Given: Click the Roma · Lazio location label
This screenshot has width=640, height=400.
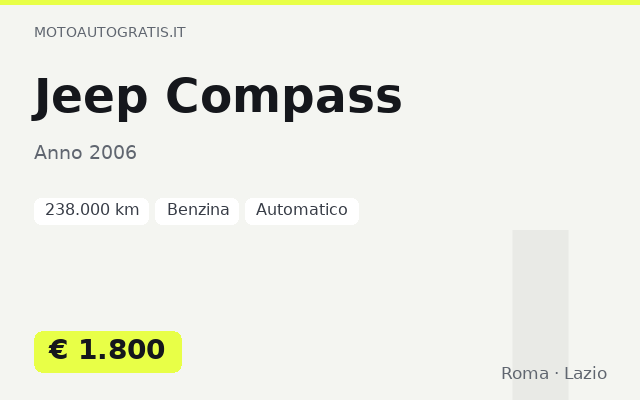Looking at the screenshot, I should coord(554,373).
